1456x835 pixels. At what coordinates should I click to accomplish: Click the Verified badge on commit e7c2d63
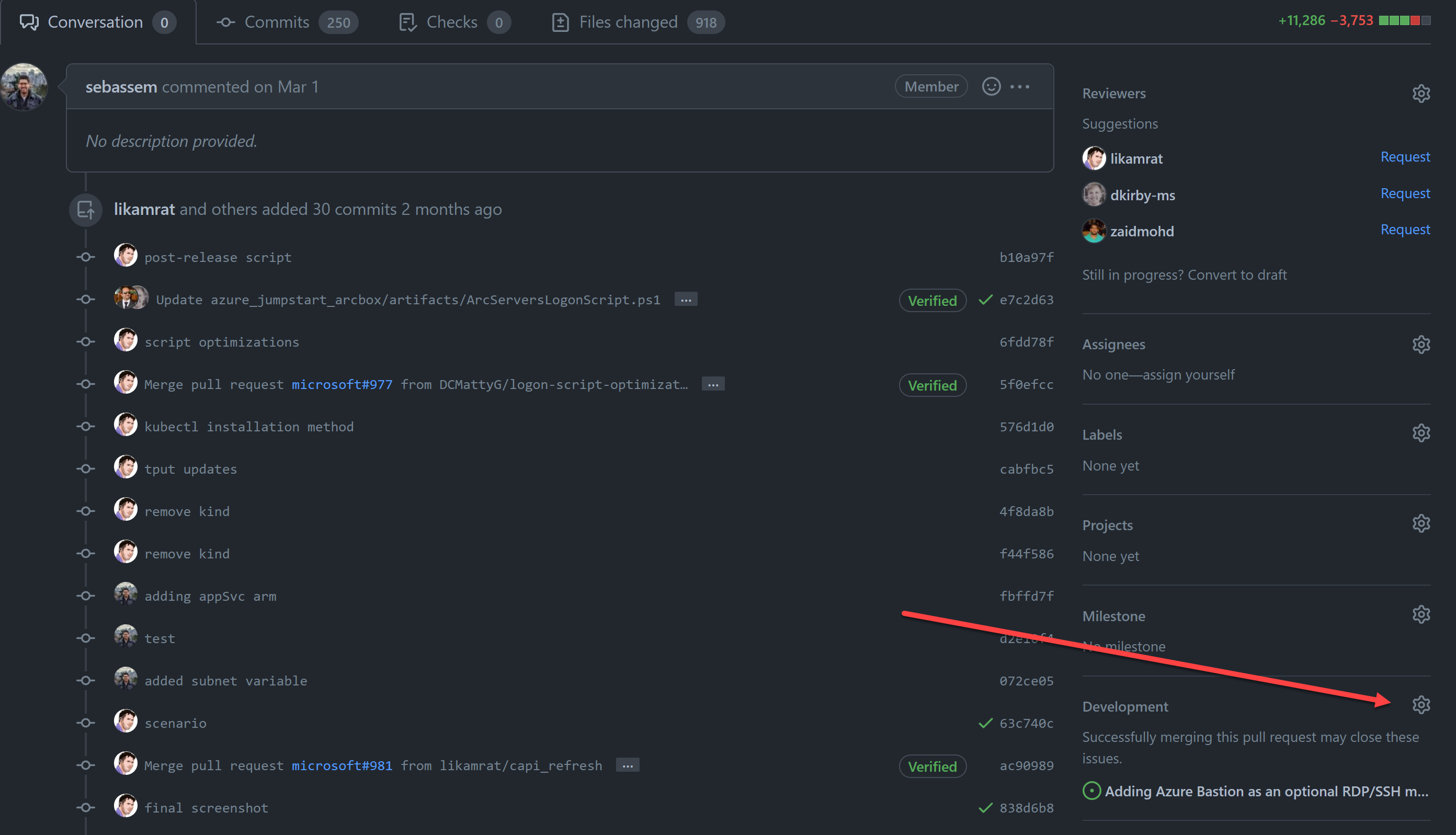tap(932, 301)
